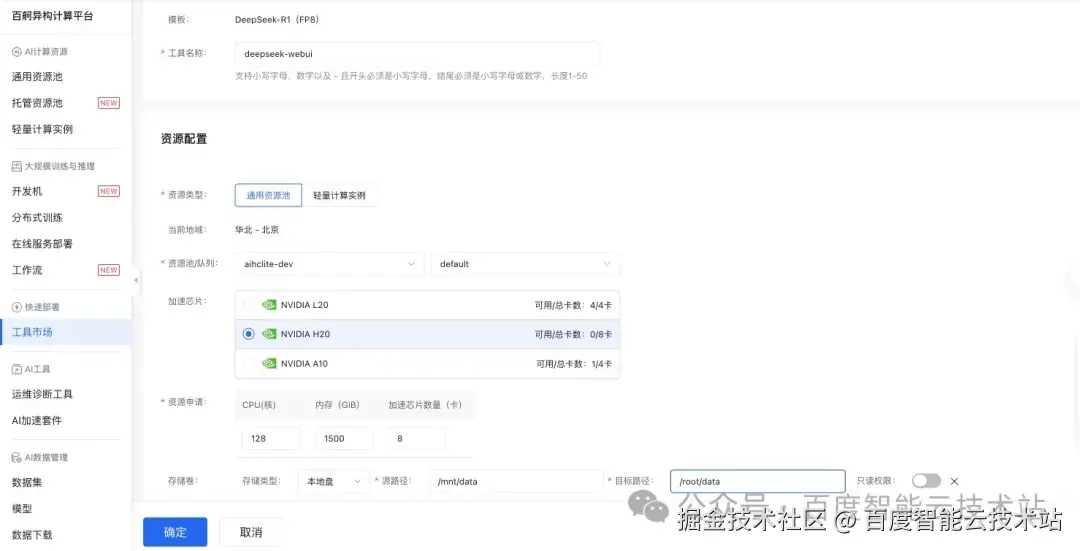Click the 华北 - 北京 region text

tap(257, 230)
